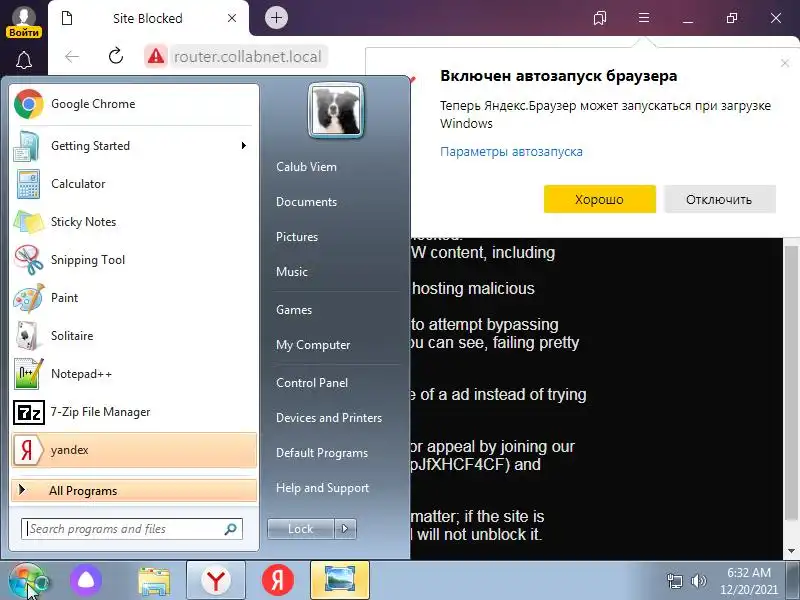Focus the Search programs and files box
Image resolution: width=800 pixels, height=600 pixels.
(x=132, y=529)
